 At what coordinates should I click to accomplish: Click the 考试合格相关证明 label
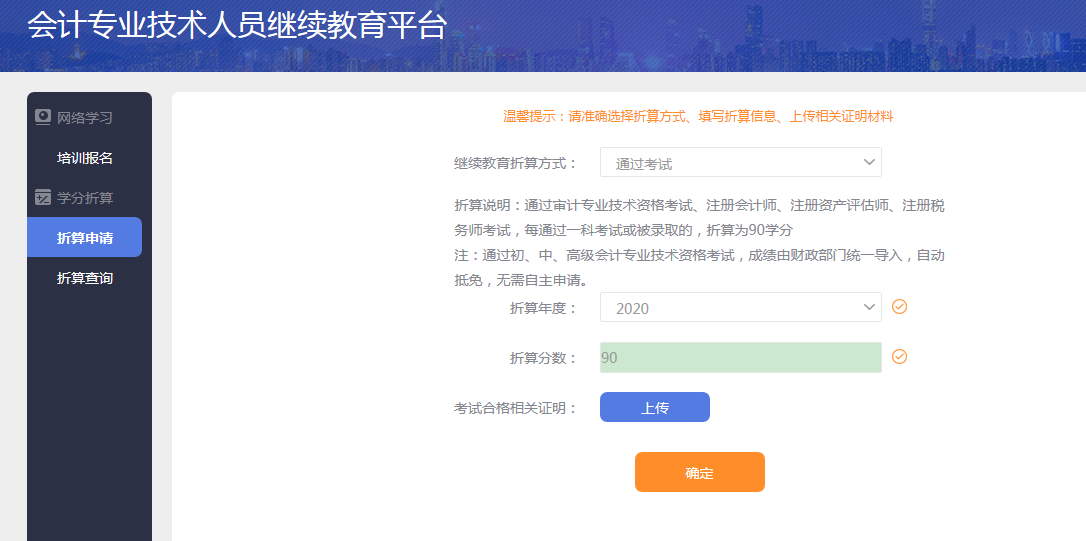[x=516, y=408]
